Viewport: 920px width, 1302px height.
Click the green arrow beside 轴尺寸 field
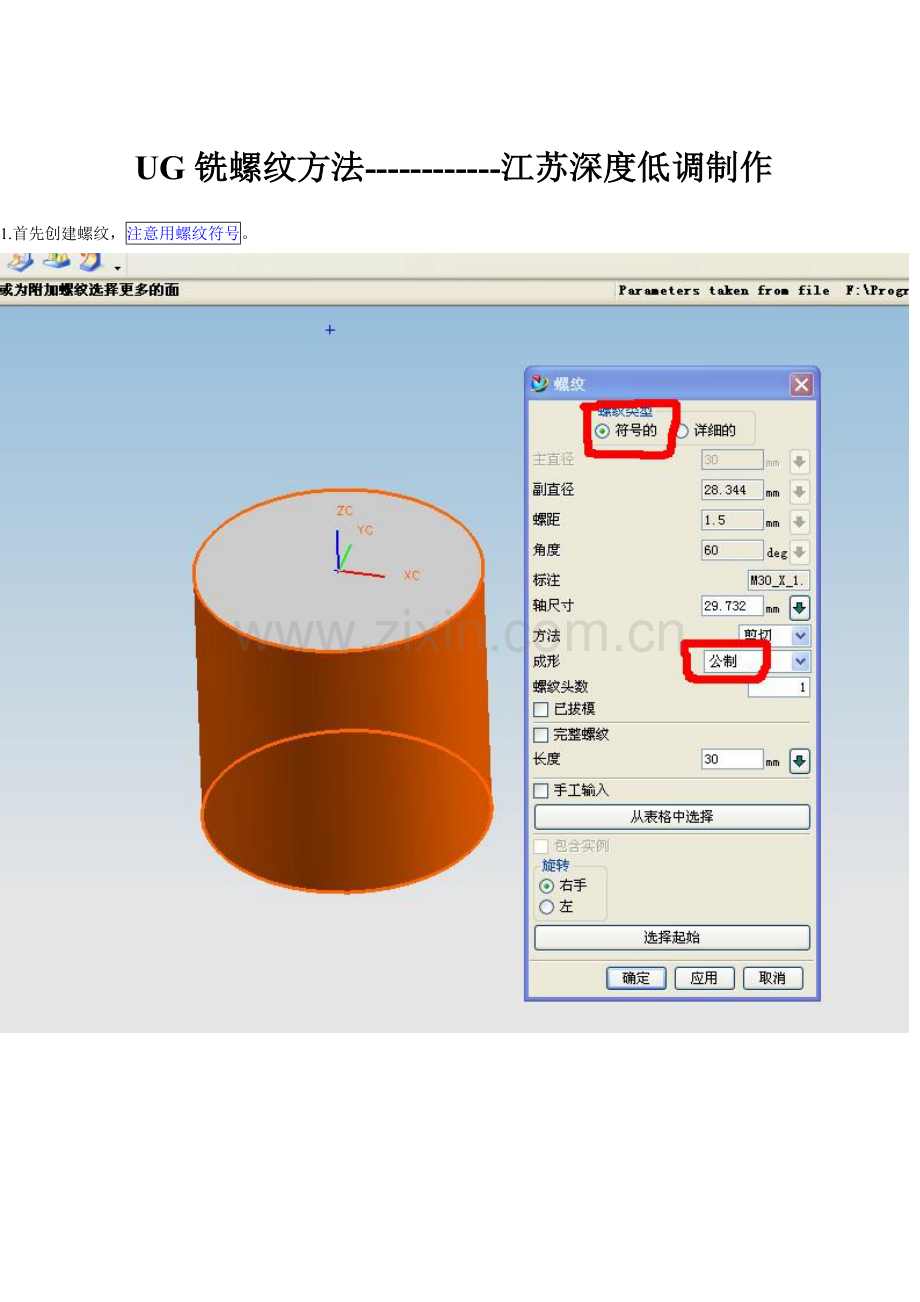(800, 607)
